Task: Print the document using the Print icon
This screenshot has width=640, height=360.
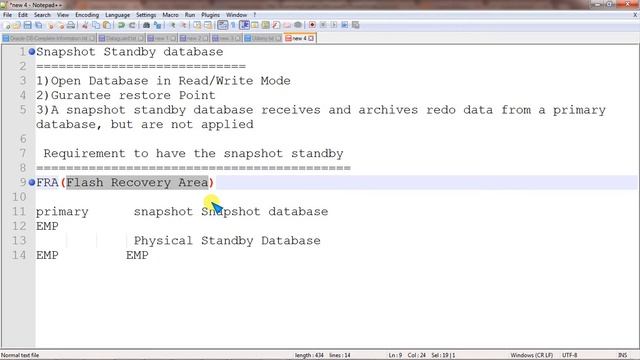Action: (x=71, y=25)
